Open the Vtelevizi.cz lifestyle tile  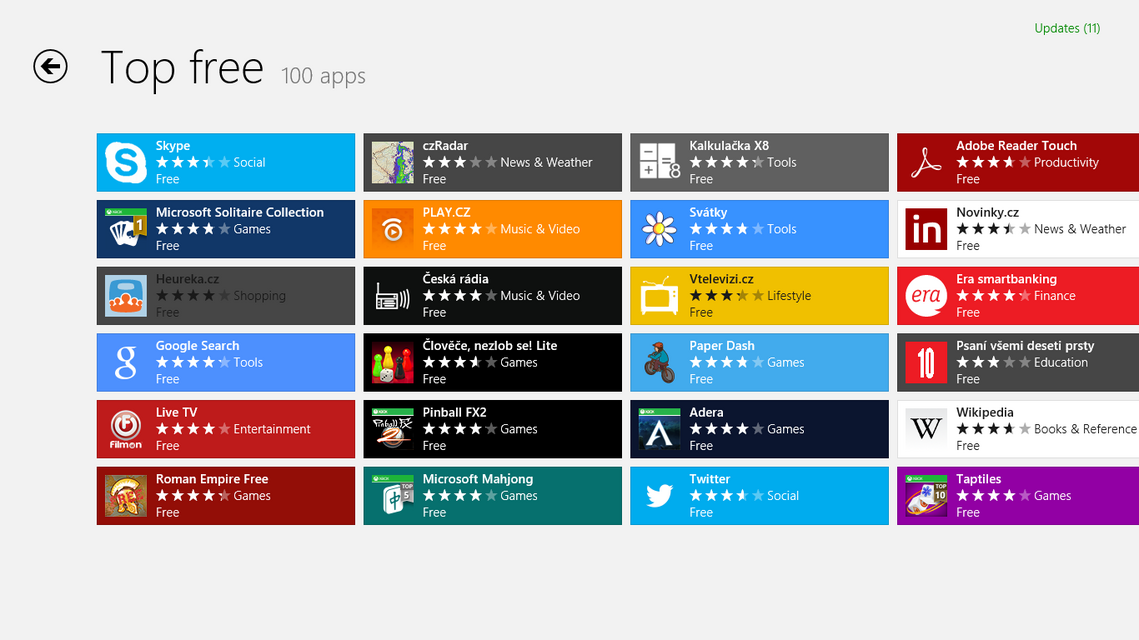click(x=759, y=295)
